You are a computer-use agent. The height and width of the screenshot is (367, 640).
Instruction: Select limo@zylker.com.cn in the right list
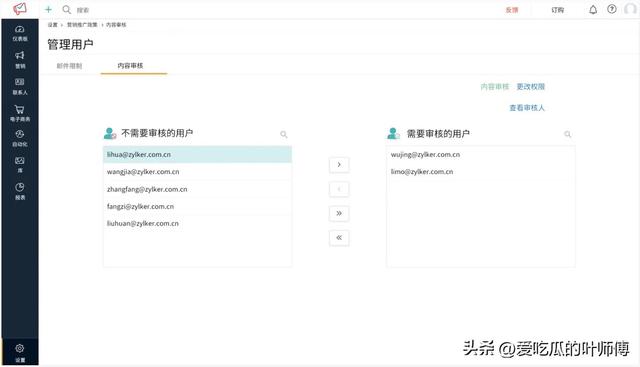click(481, 172)
